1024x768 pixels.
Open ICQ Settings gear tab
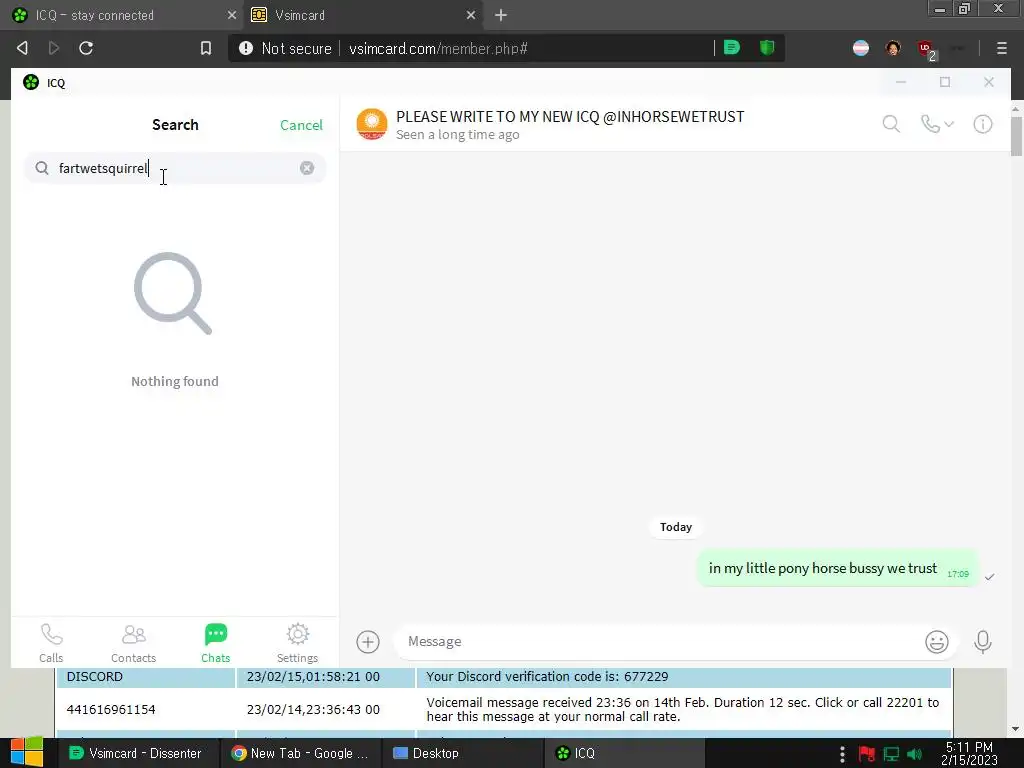297,643
